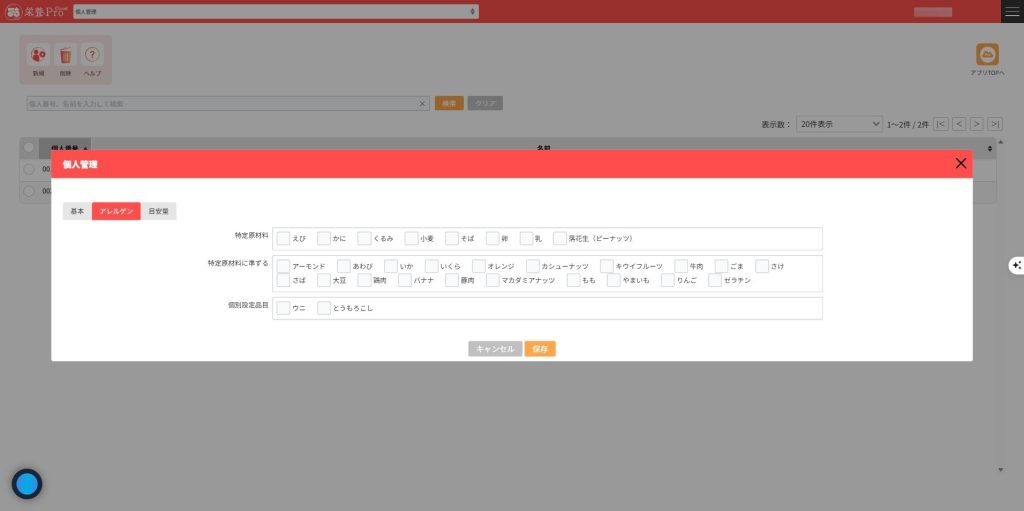This screenshot has height=511, width=1024.
Task: Click the 削除 trash can icon
Action: click(65, 56)
